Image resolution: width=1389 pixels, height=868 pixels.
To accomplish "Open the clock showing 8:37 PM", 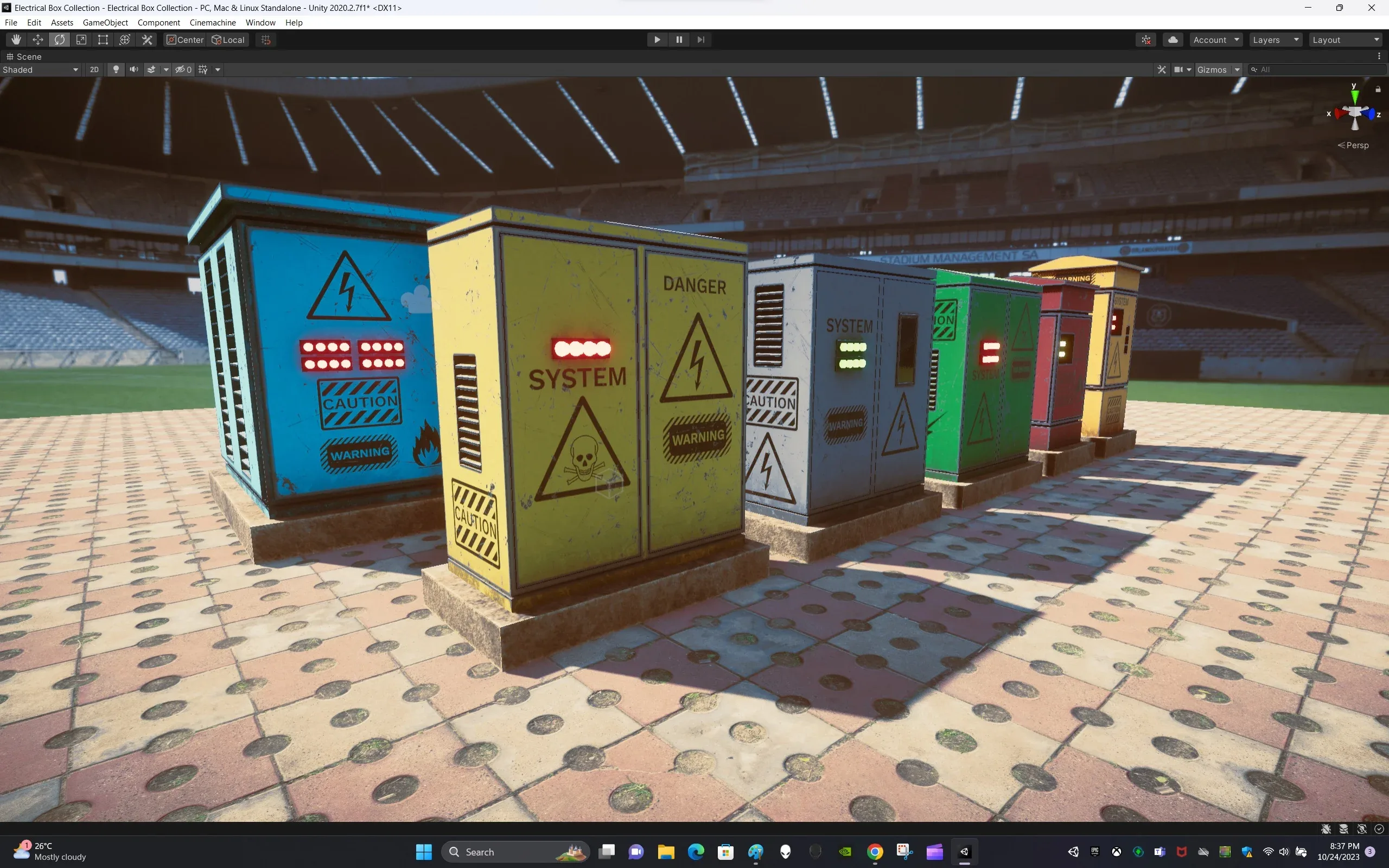I will click(x=1338, y=851).
